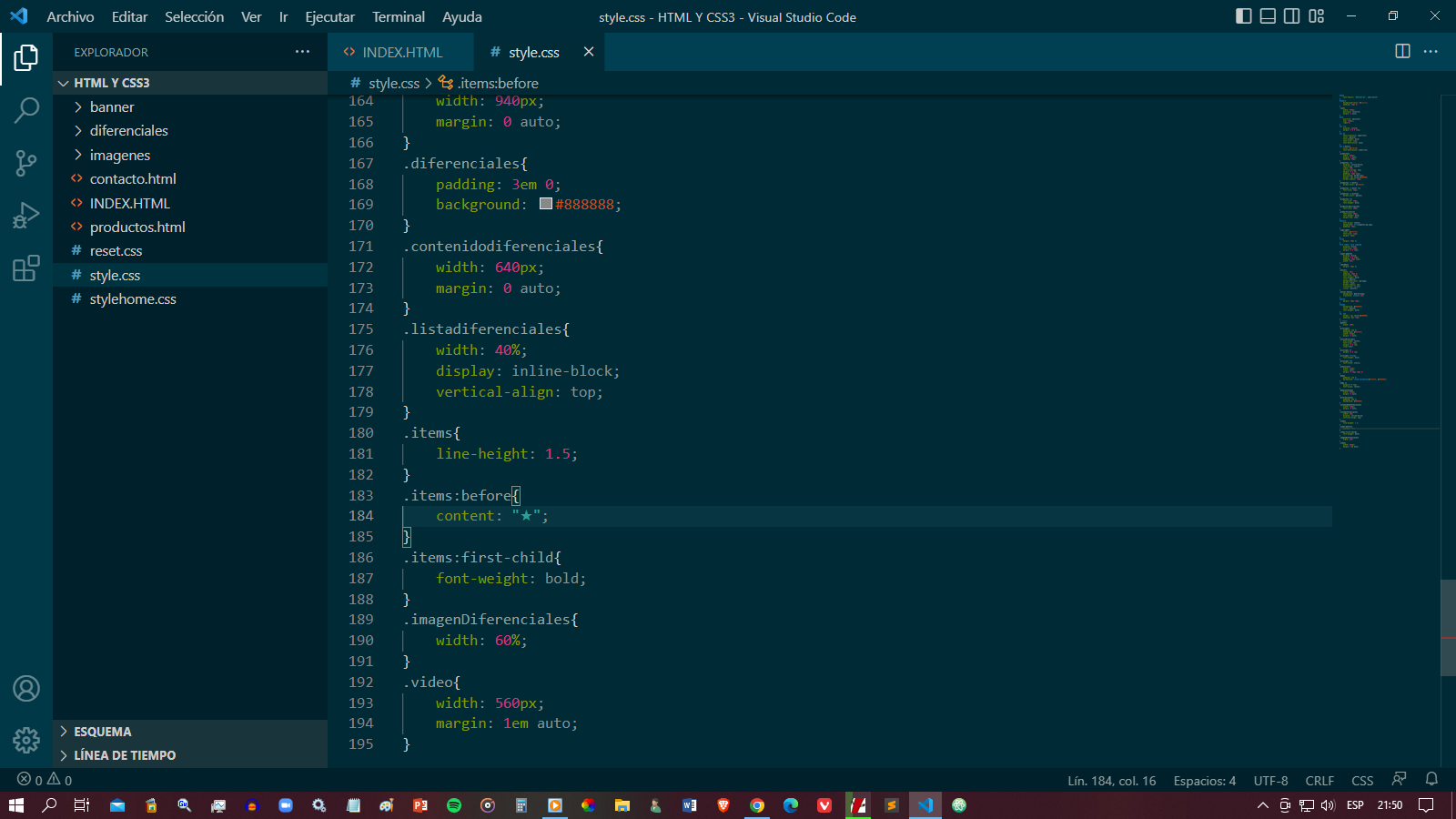Viewport: 1456px width, 819px height.
Task: Click the VS Code logo icon
Action: [x=18, y=16]
